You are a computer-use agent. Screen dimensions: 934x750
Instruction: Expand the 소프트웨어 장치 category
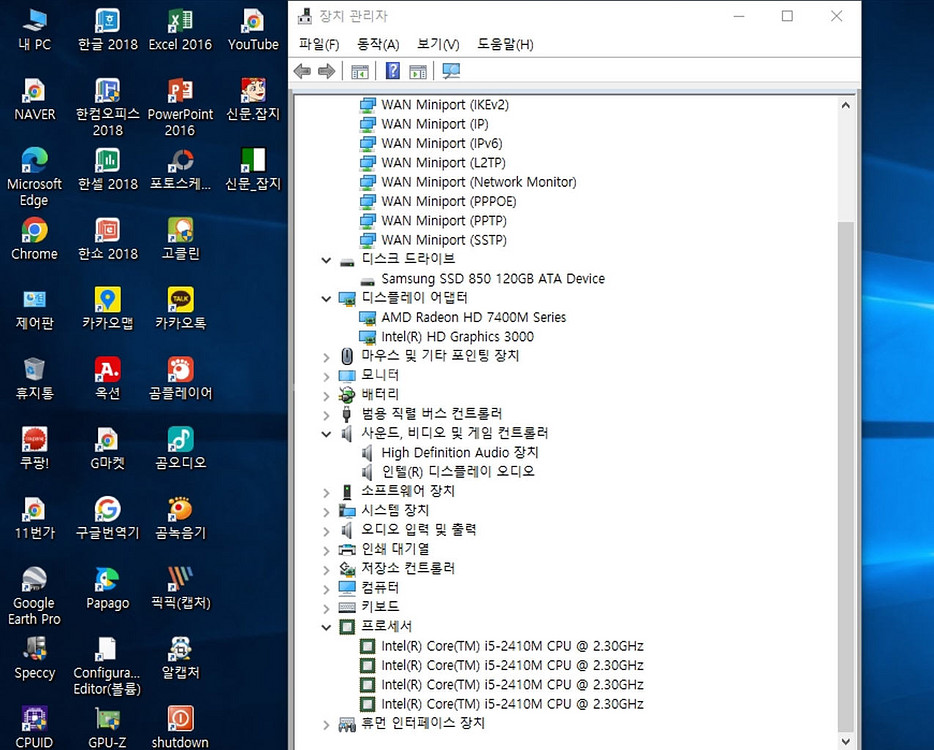pos(326,492)
